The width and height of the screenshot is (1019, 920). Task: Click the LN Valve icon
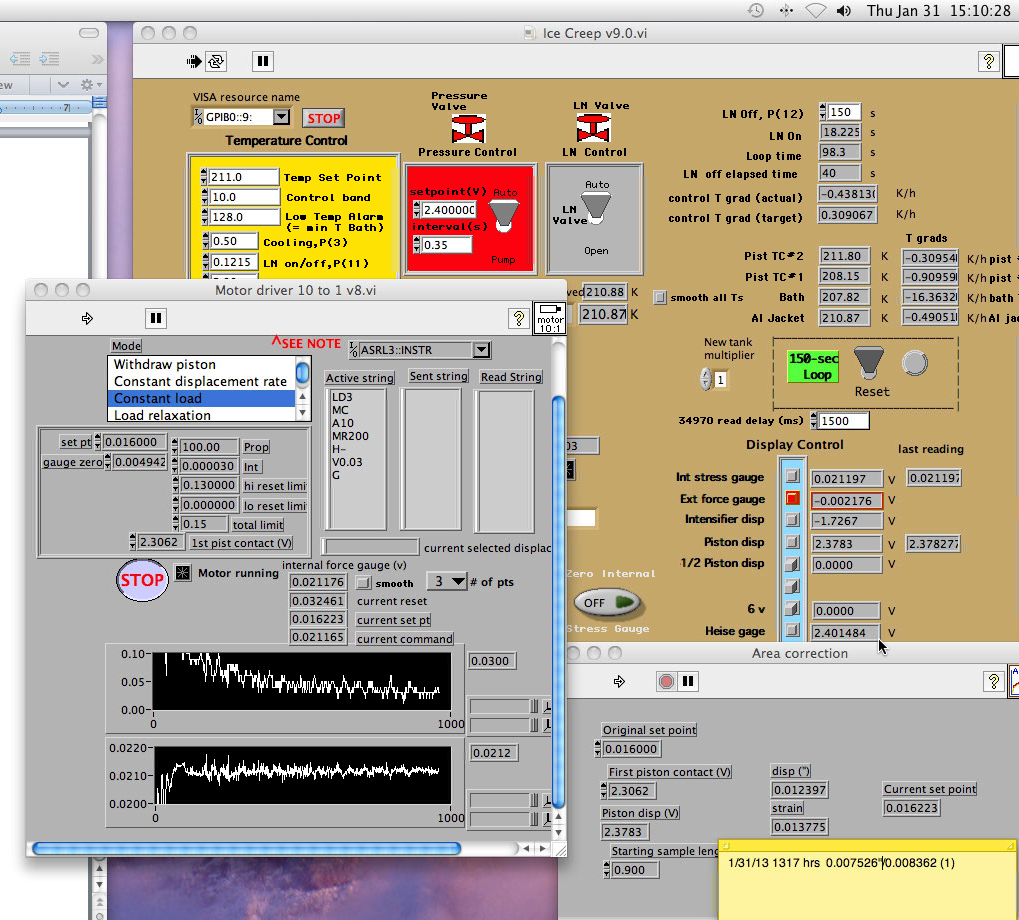pos(593,128)
